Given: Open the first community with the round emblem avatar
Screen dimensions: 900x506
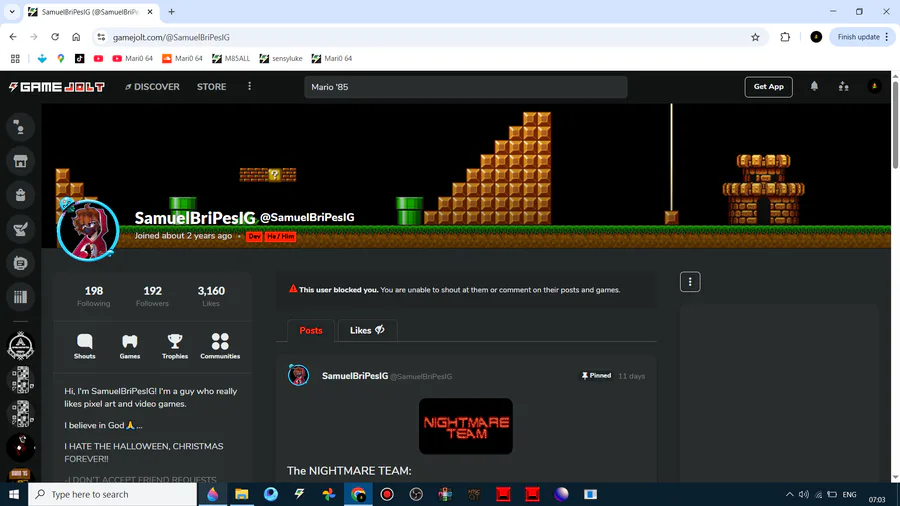Looking at the screenshot, I should pos(21,347).
